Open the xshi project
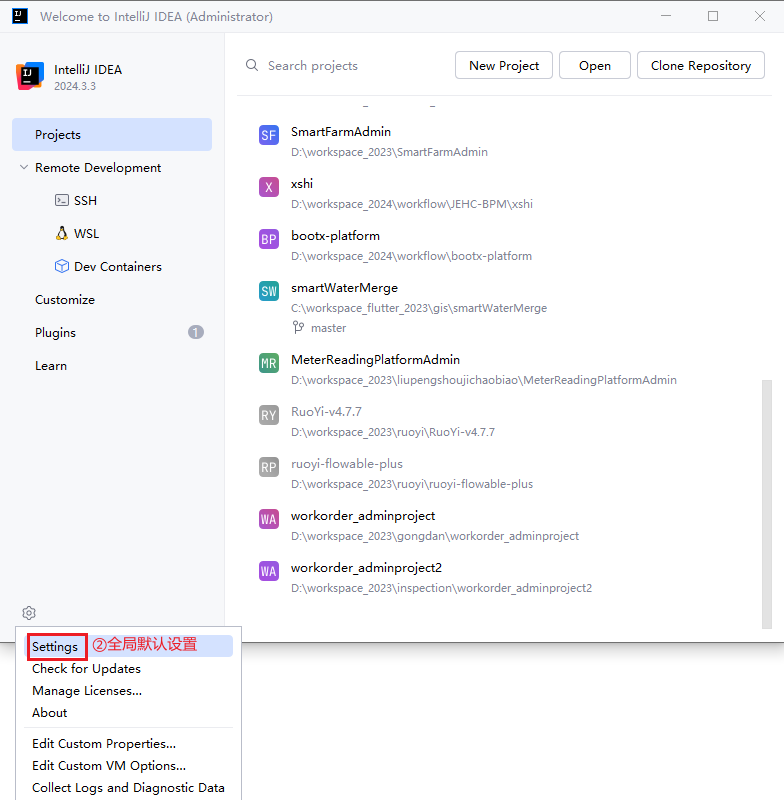The height and width of the screenshot is (800, 784). [302, 184]
